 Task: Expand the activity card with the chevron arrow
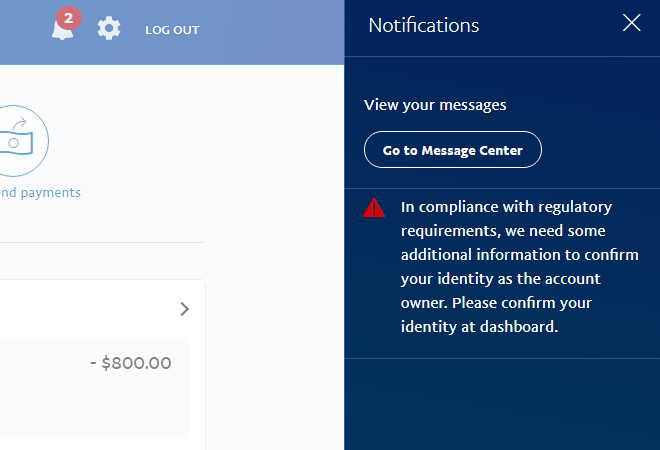coord(184,309)
